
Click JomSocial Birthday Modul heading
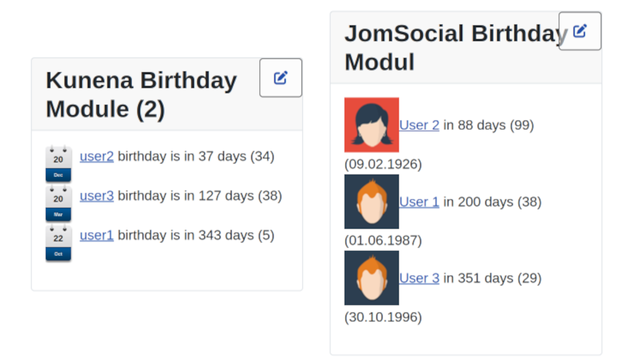pyautogui.click(x=456, y=48)
